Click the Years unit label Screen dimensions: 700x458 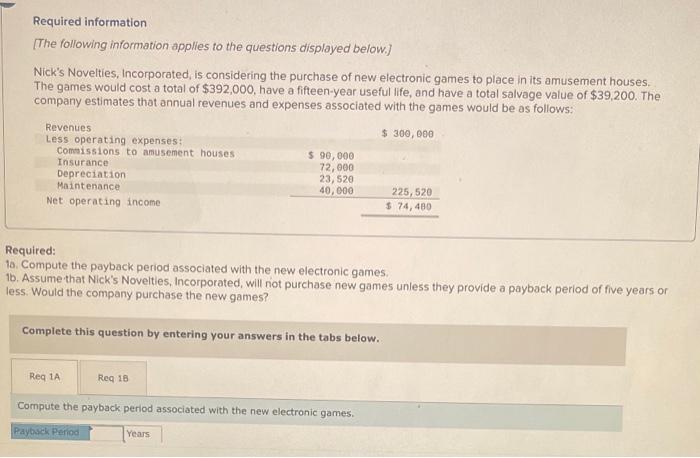tap(139, 434)
